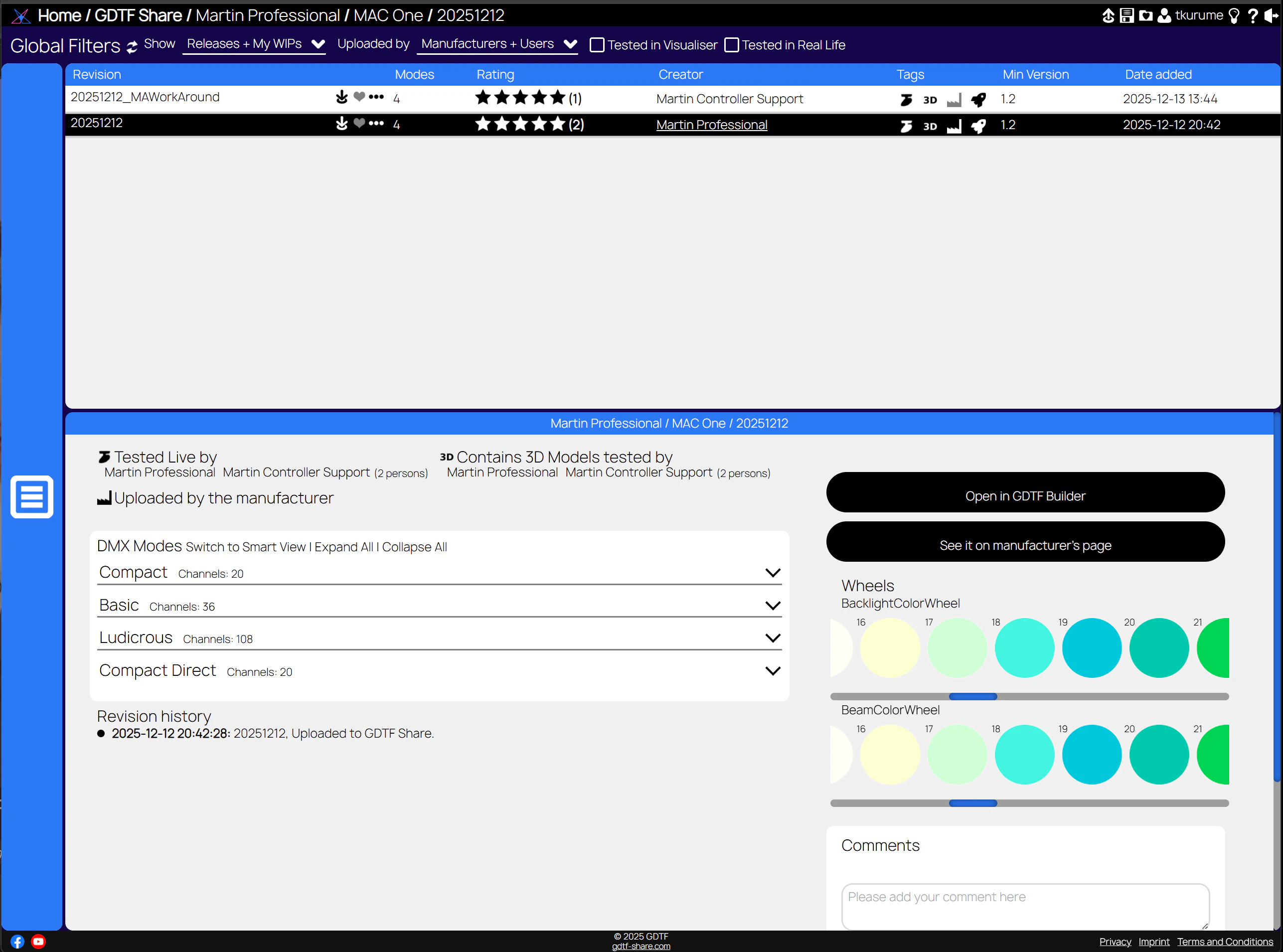Open the YouTube icon in footer

(x=38, y=942)
